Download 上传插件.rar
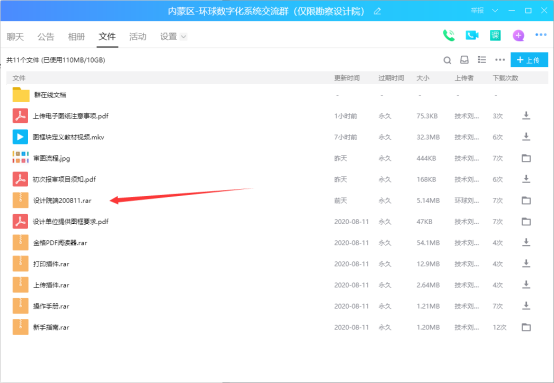The width and height of the screenshot is (554, 383). 526,285
